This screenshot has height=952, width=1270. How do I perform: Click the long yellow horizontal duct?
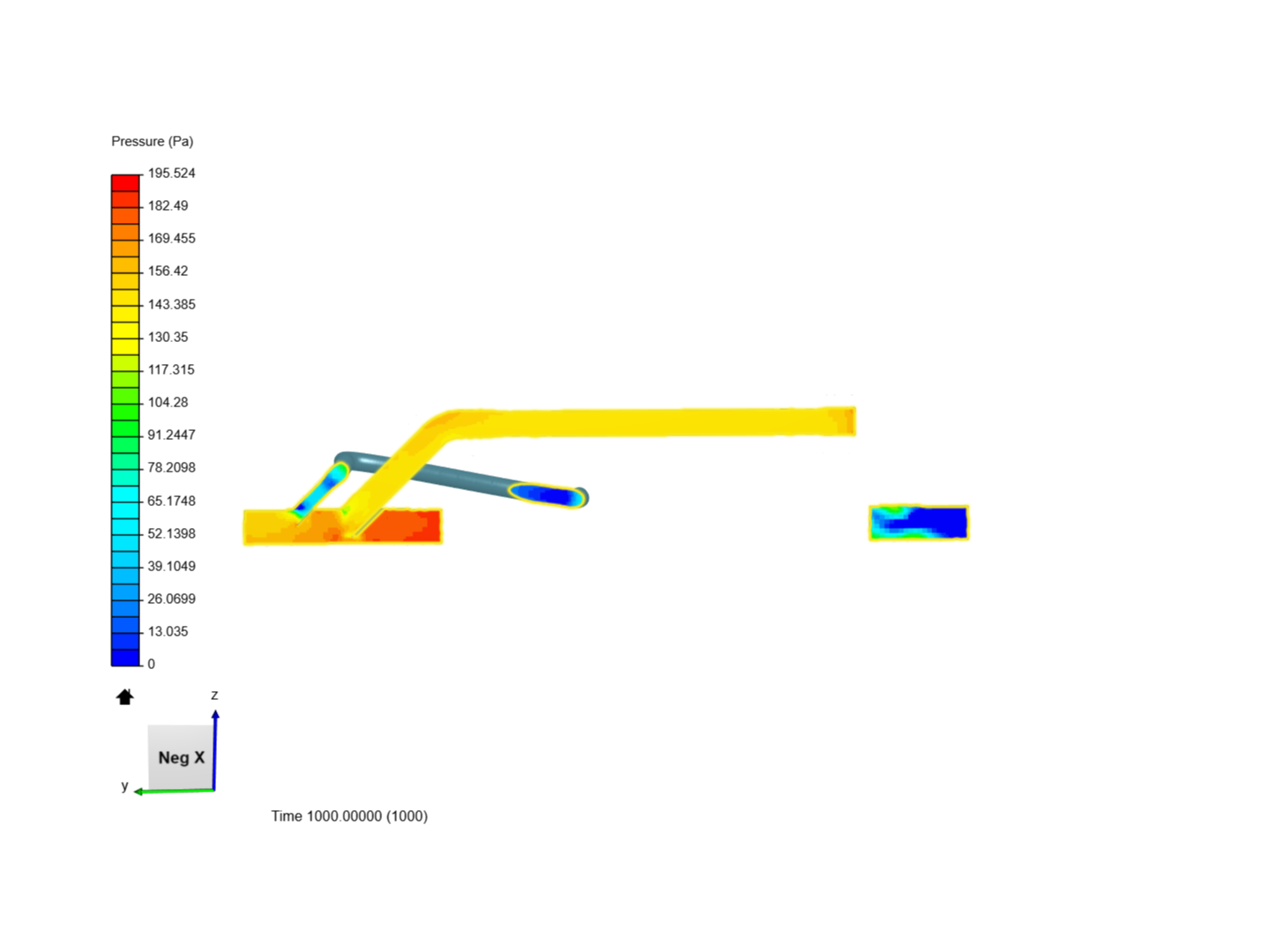pos(653,422)
